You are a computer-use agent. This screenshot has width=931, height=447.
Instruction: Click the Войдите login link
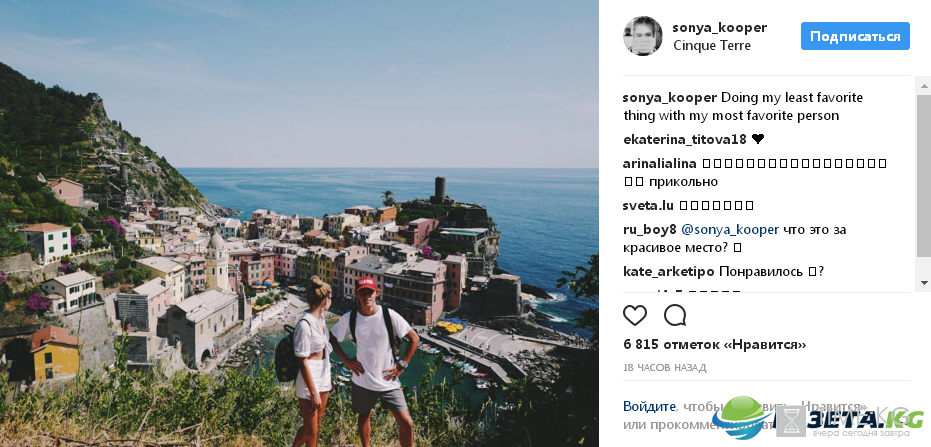(649, 407)
